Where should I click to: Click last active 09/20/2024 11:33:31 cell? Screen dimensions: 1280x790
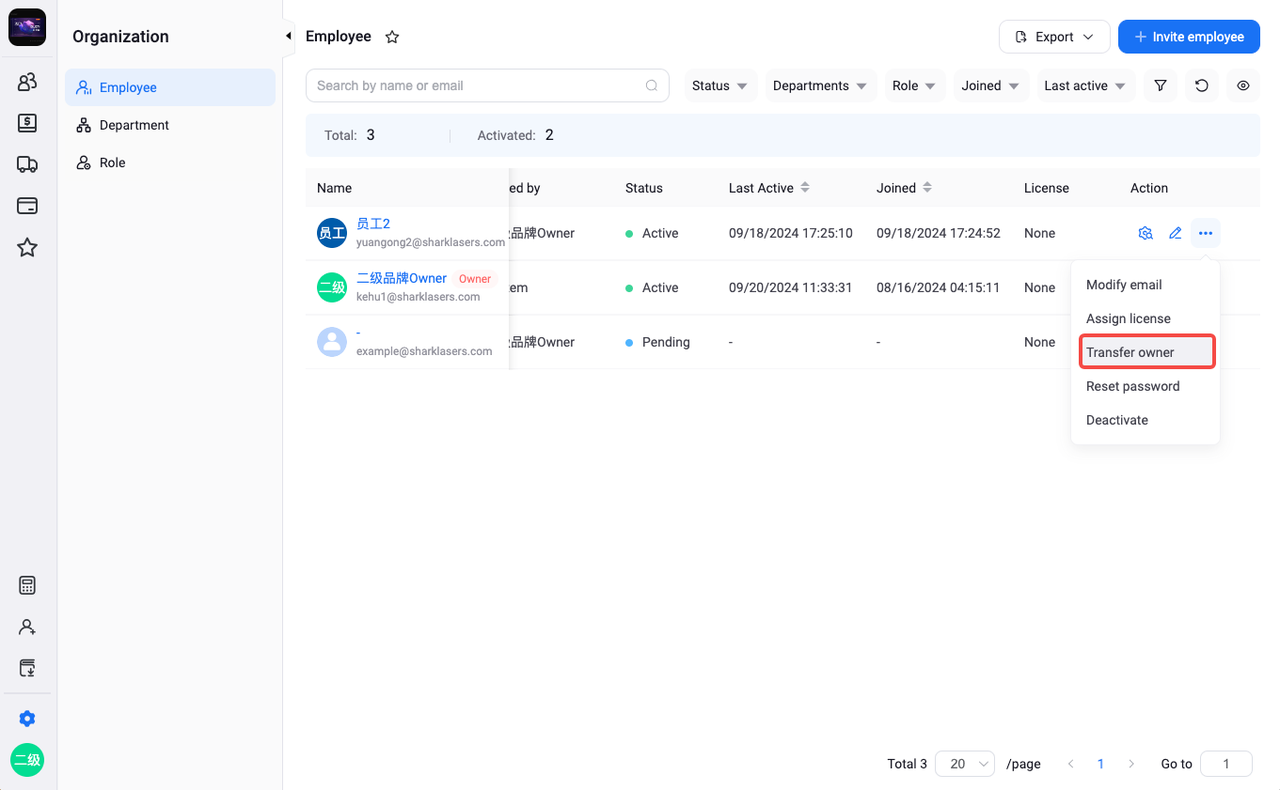point(790,288)
